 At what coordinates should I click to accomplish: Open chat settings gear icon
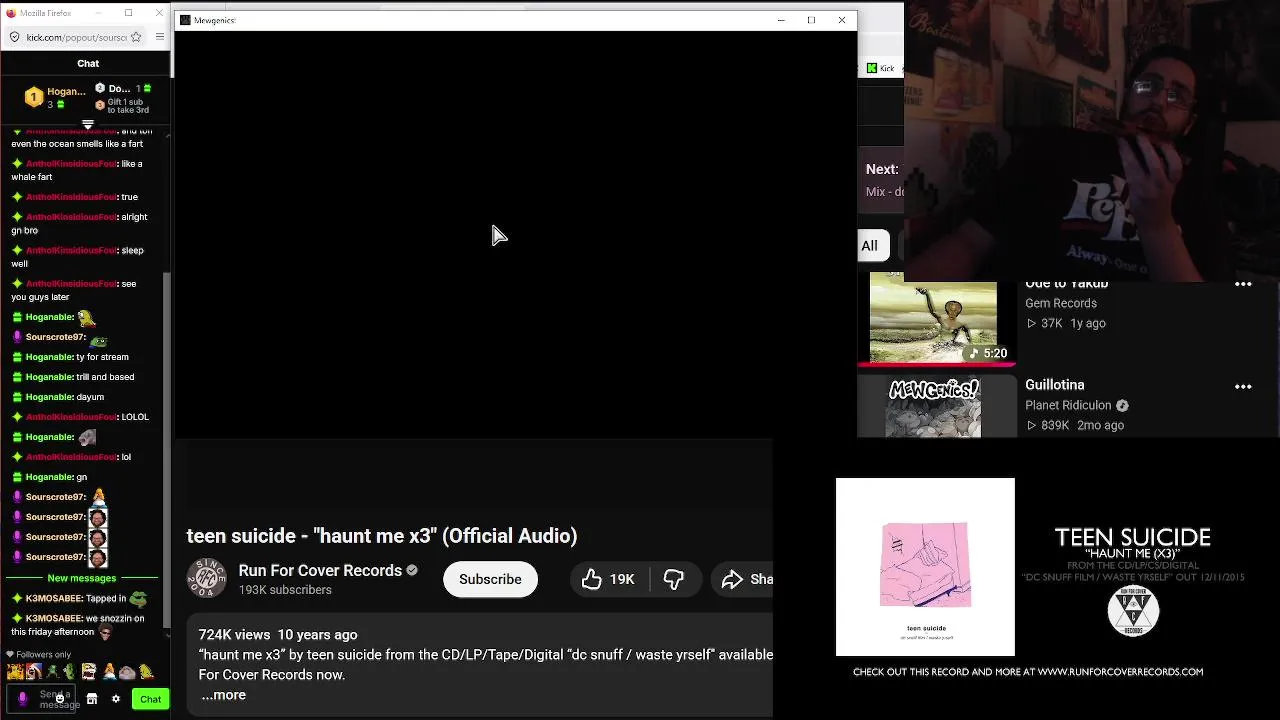[116, 699]
